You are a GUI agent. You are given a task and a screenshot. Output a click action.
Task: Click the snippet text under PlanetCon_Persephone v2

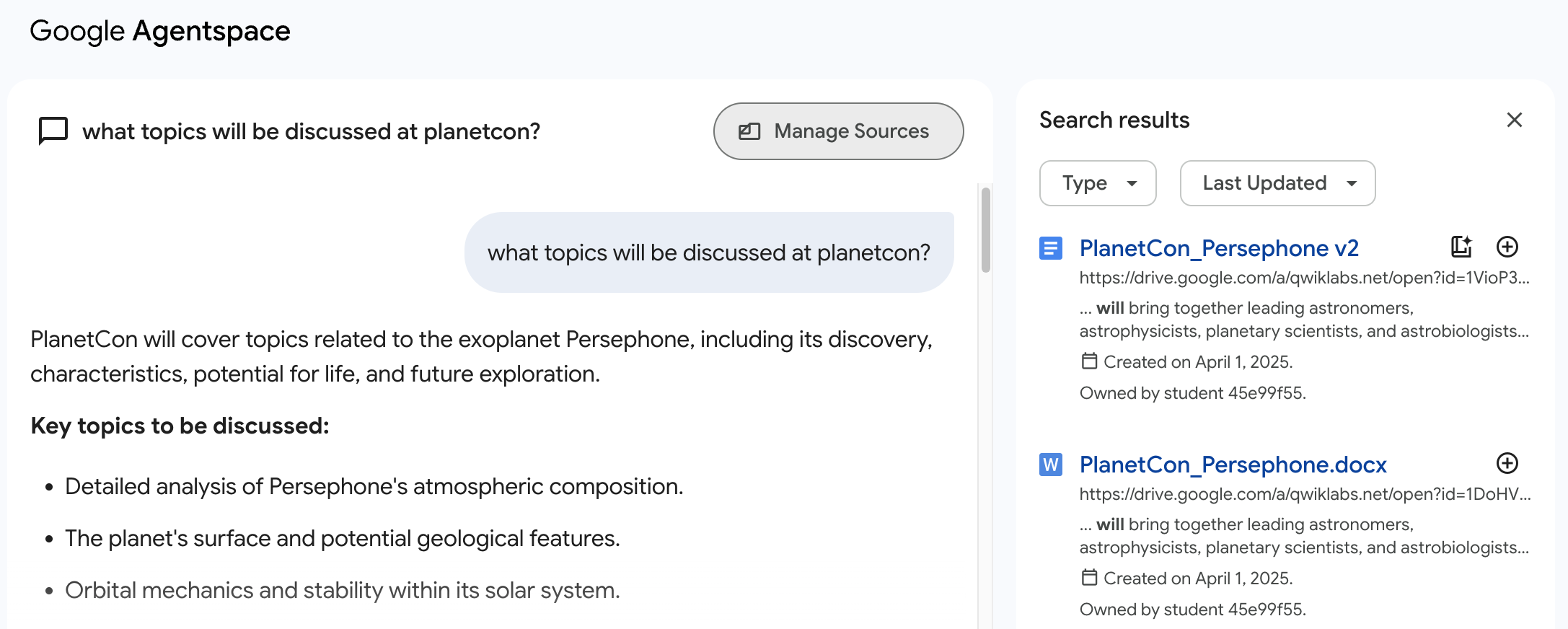pyautogui.click(x=1304, y=320)
